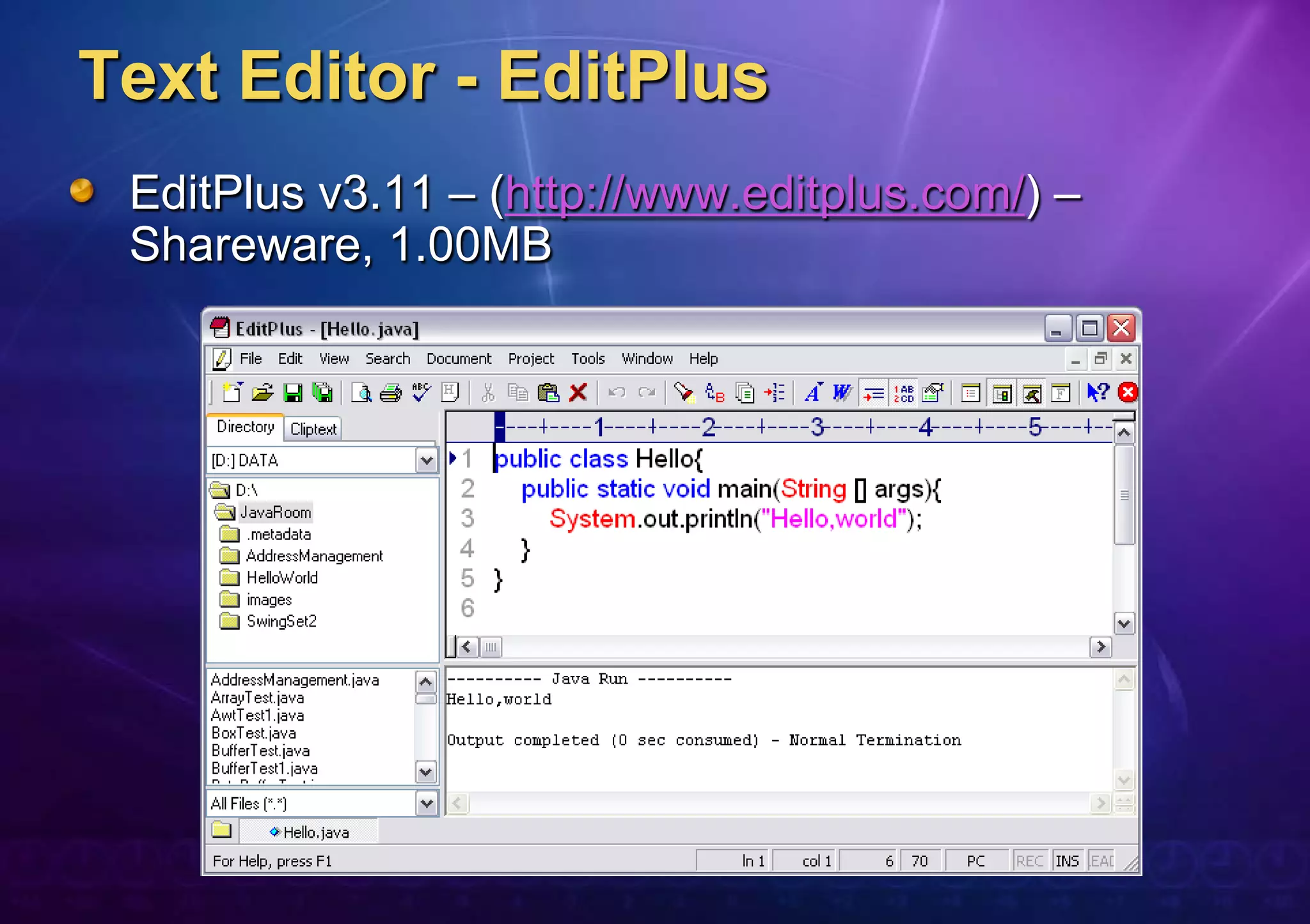The height and width of the screenshot is (924, 1310).
Task: Toggle the Auto Indent toolbar button
Action: 873,393
